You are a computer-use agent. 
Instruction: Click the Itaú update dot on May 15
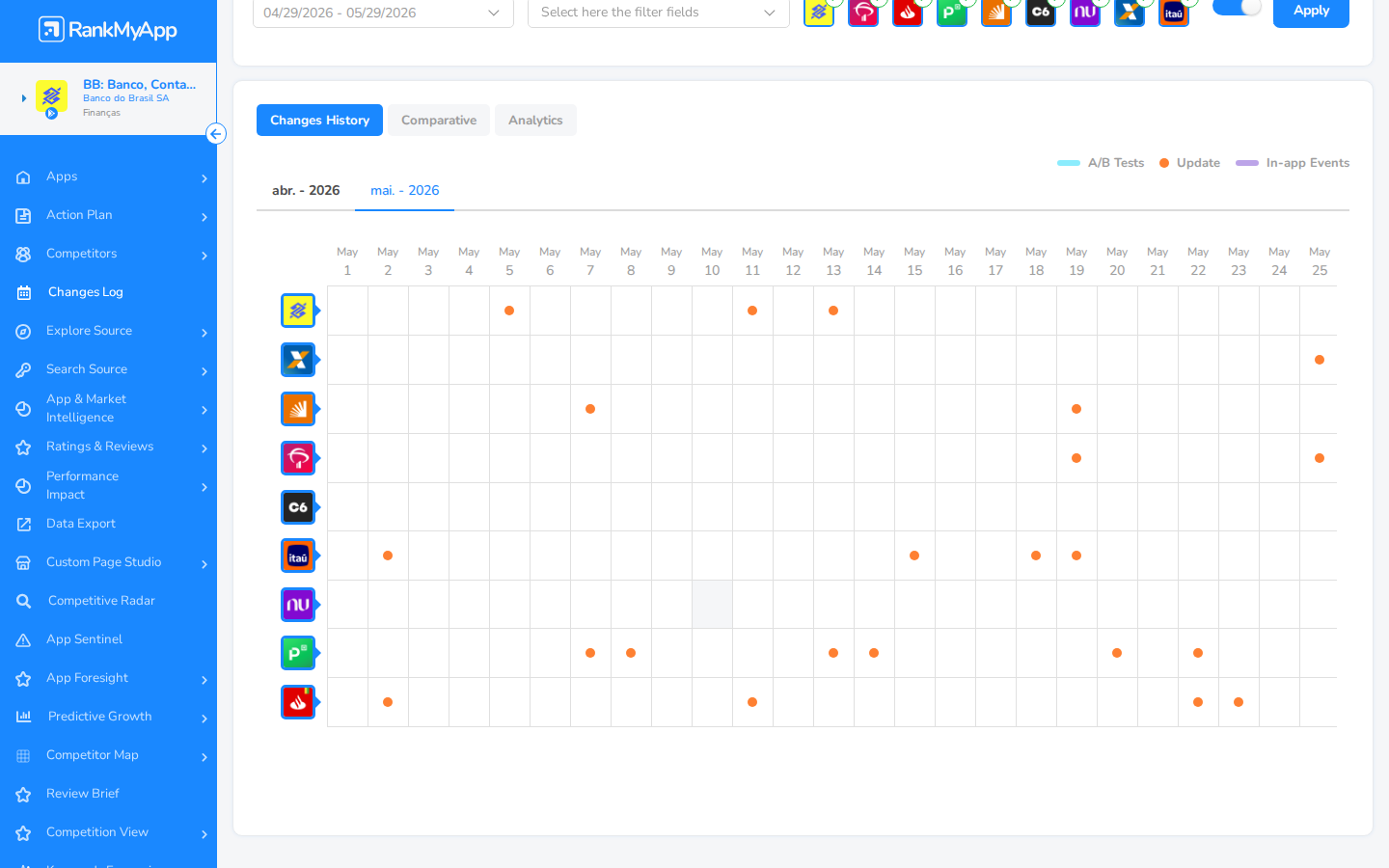coord(914,556)
